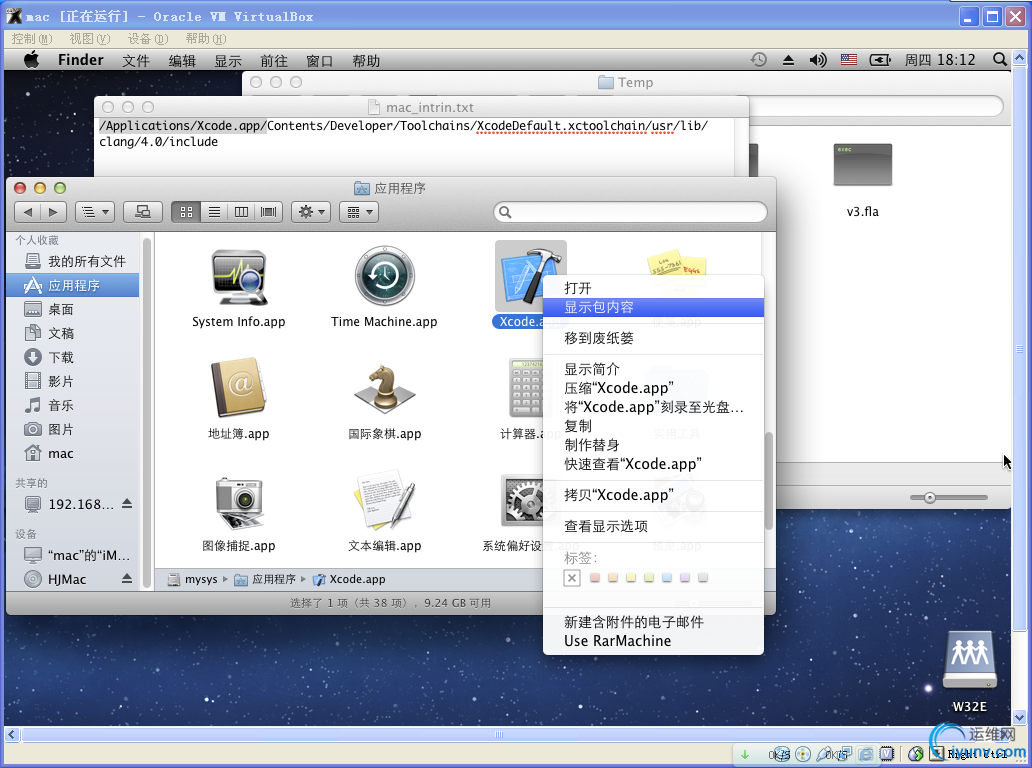Screen dimensions: 1032x768
Task: Choose 制作替身 from the context menu
Action: 654,446
